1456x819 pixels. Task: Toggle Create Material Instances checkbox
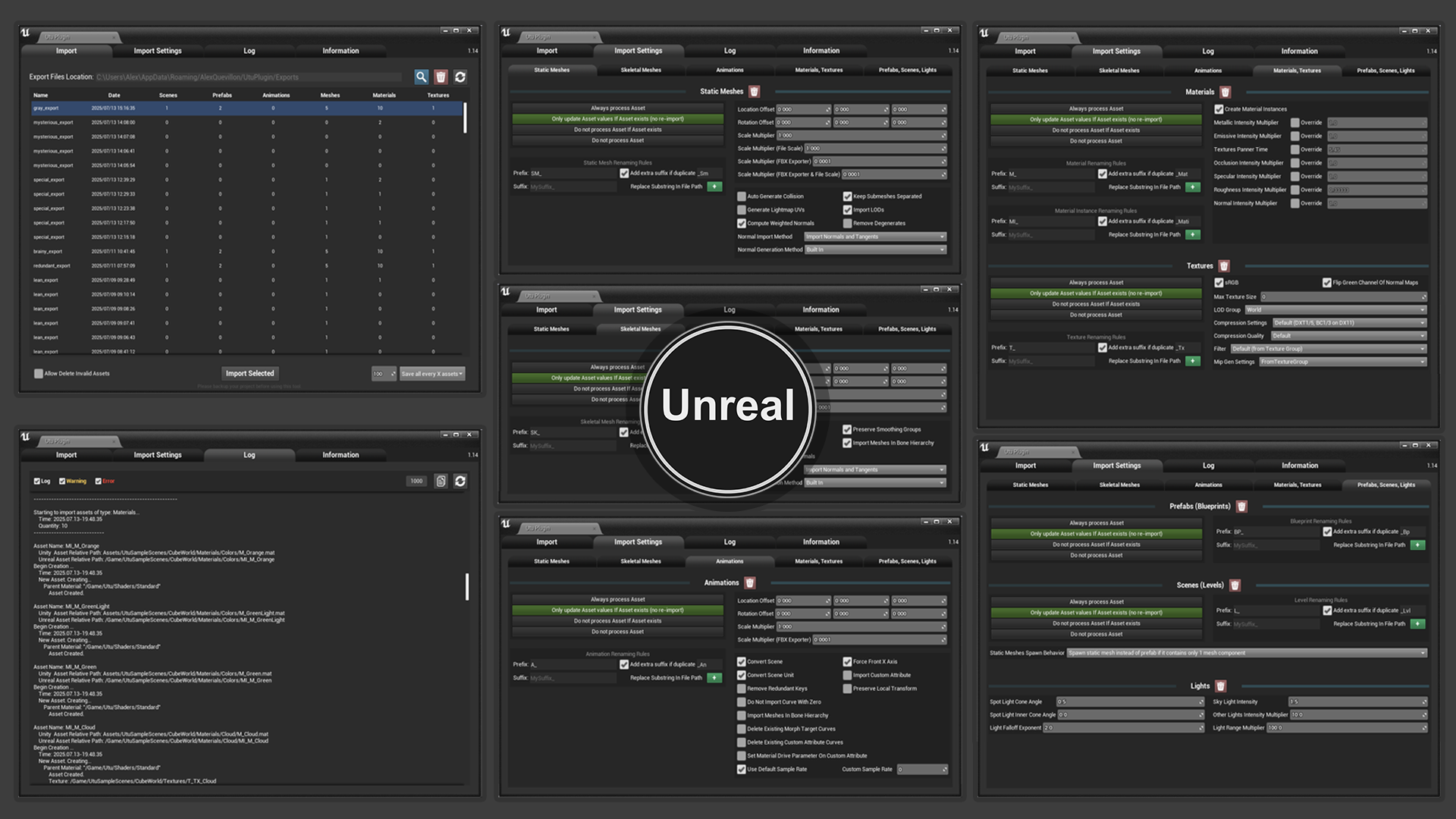[1219, 109]
